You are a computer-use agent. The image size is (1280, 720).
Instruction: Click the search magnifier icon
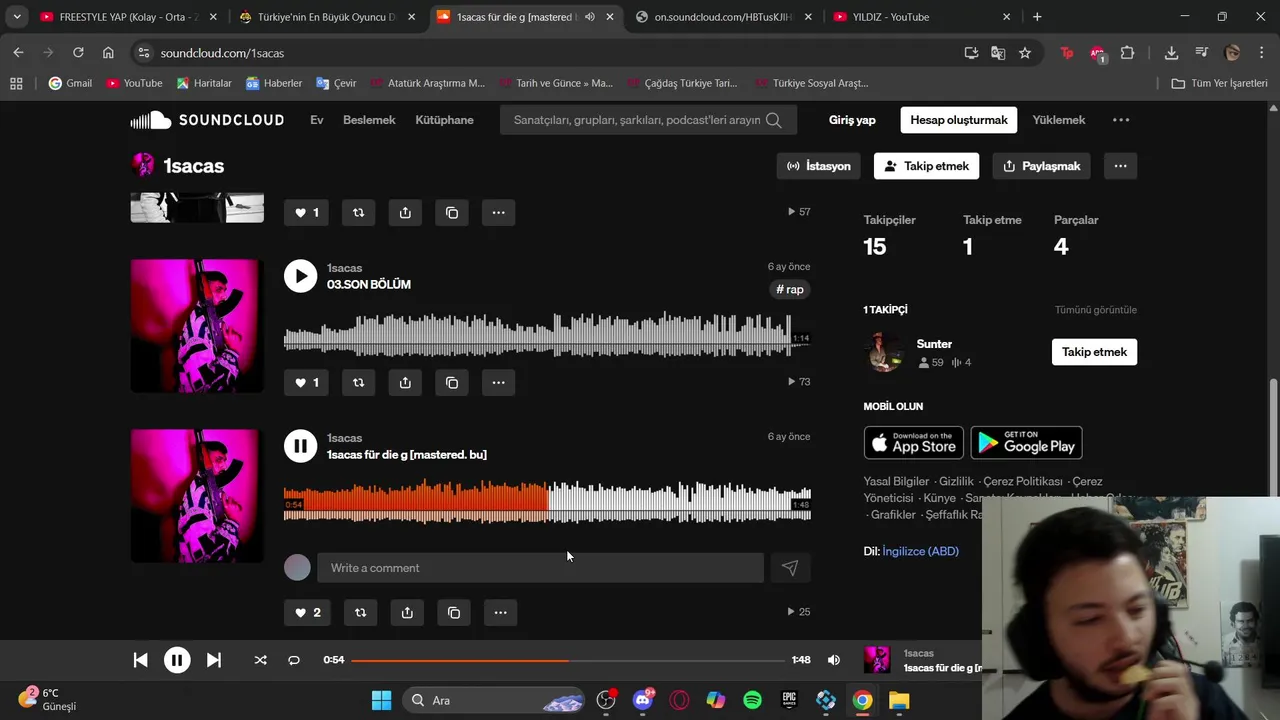[x=774, y=120]
